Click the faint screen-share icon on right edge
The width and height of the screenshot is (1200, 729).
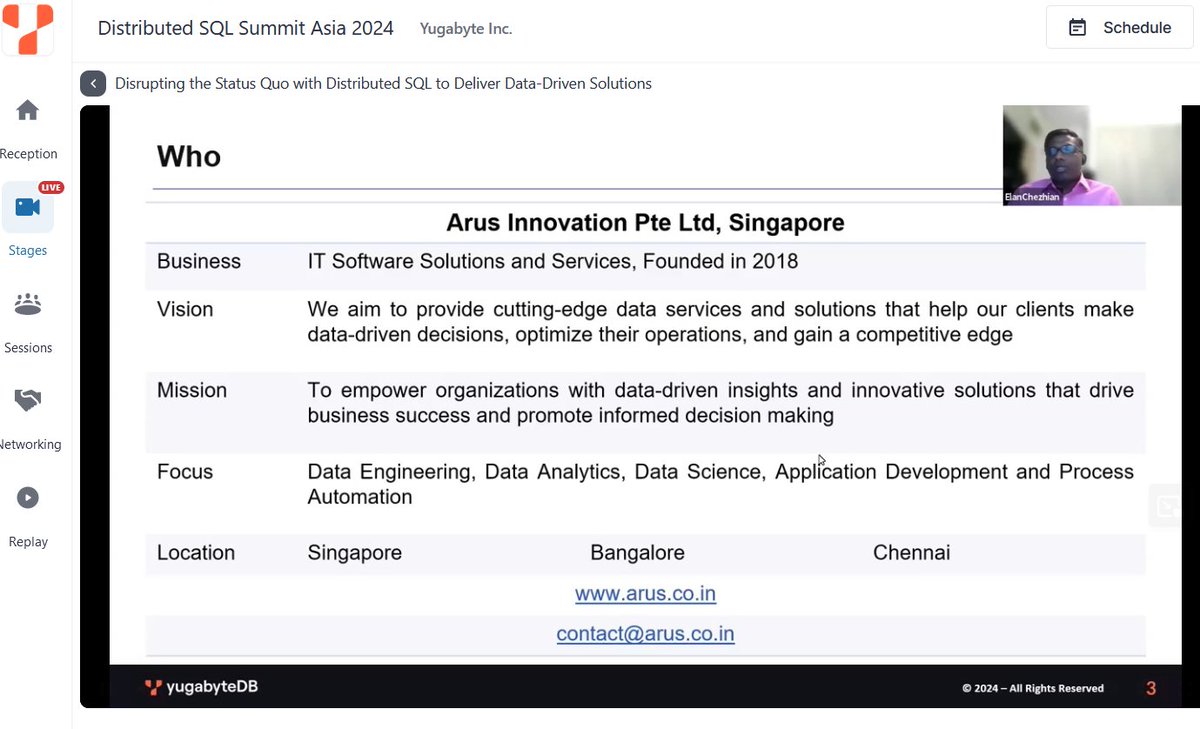(1167, 507)
